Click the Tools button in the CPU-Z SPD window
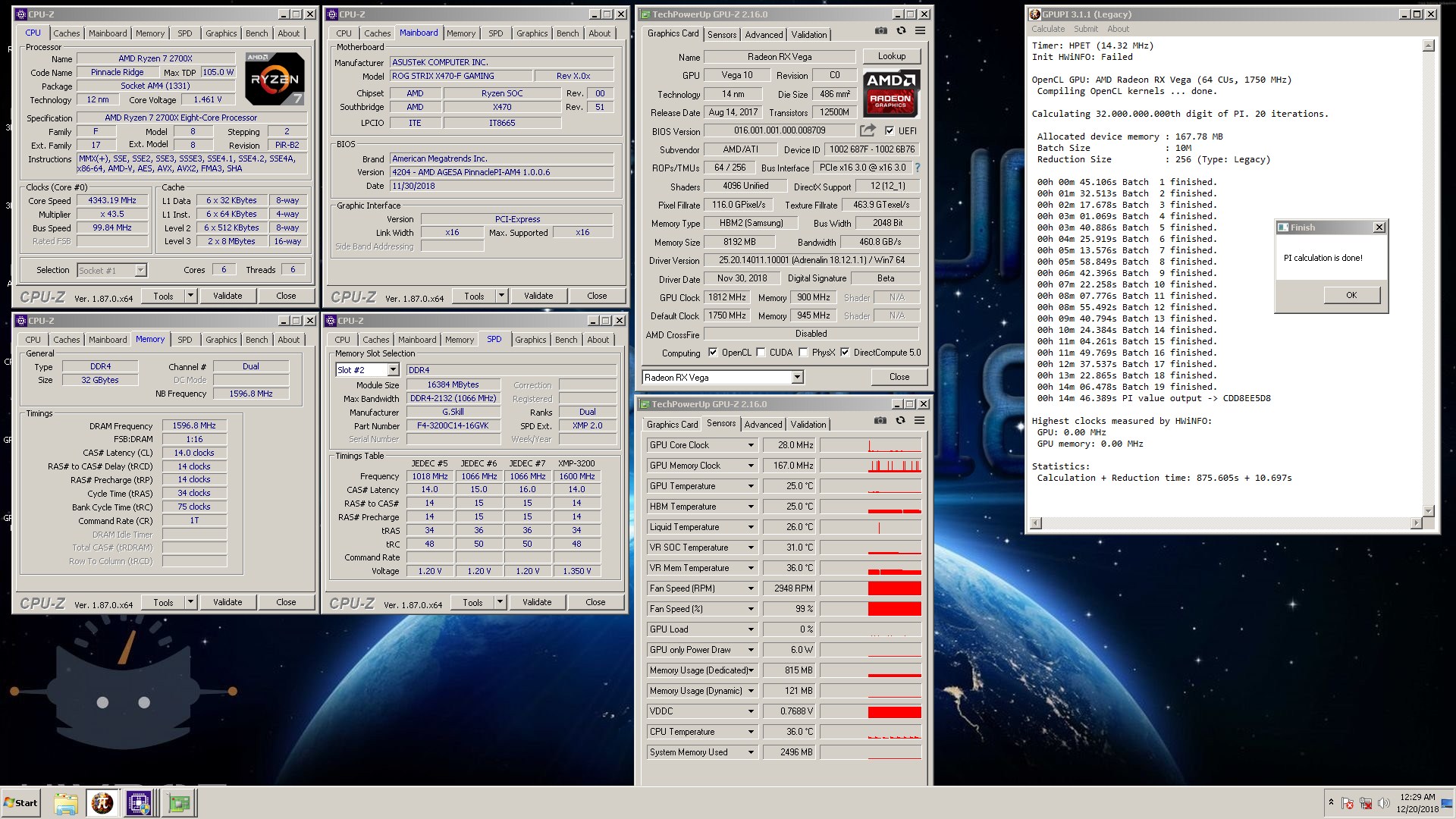 pos(472,602)
